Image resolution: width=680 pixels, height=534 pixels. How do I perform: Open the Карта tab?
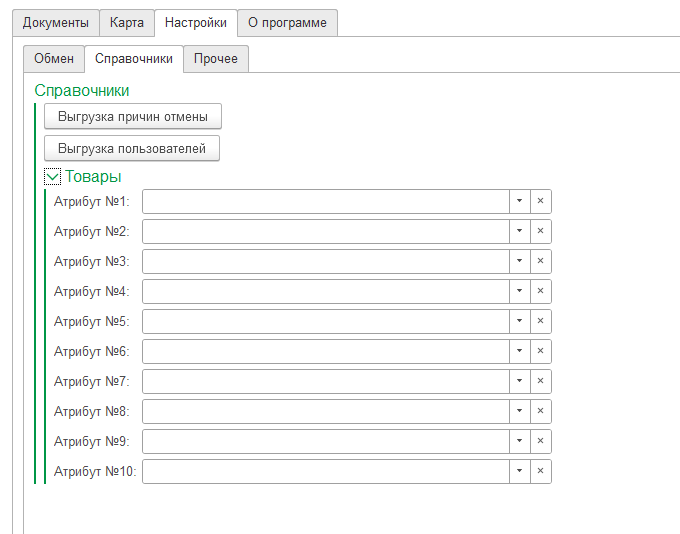click(x=127, y=23)
